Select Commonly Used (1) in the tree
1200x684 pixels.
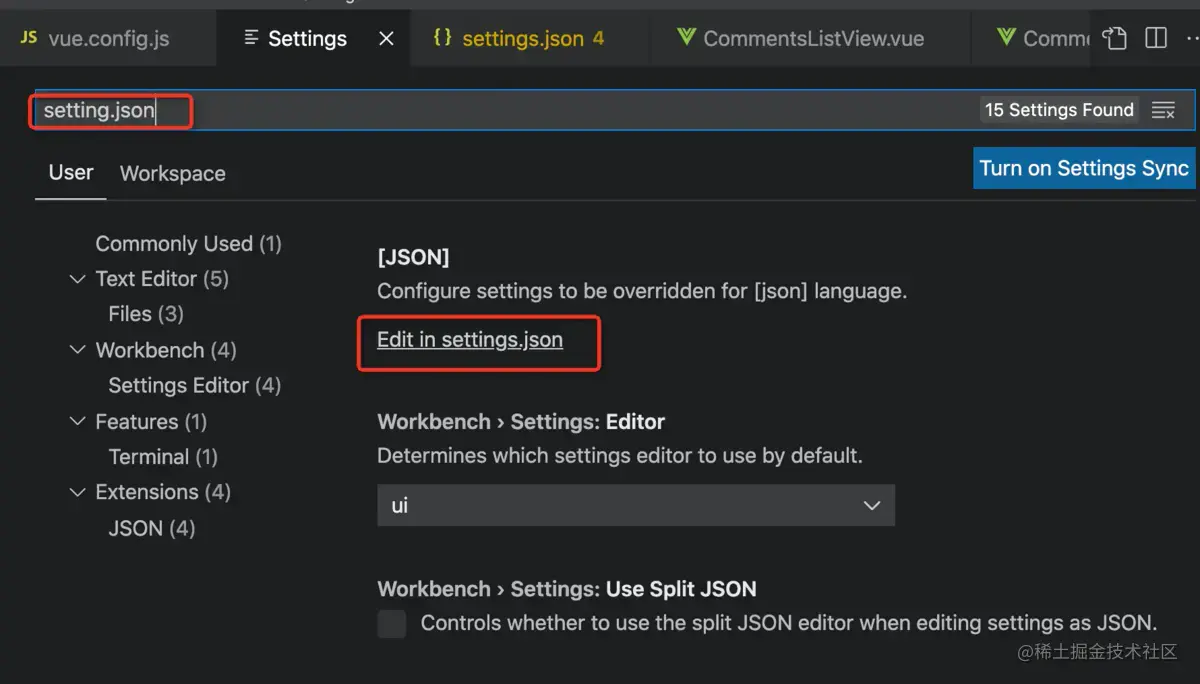click(188, 243)
